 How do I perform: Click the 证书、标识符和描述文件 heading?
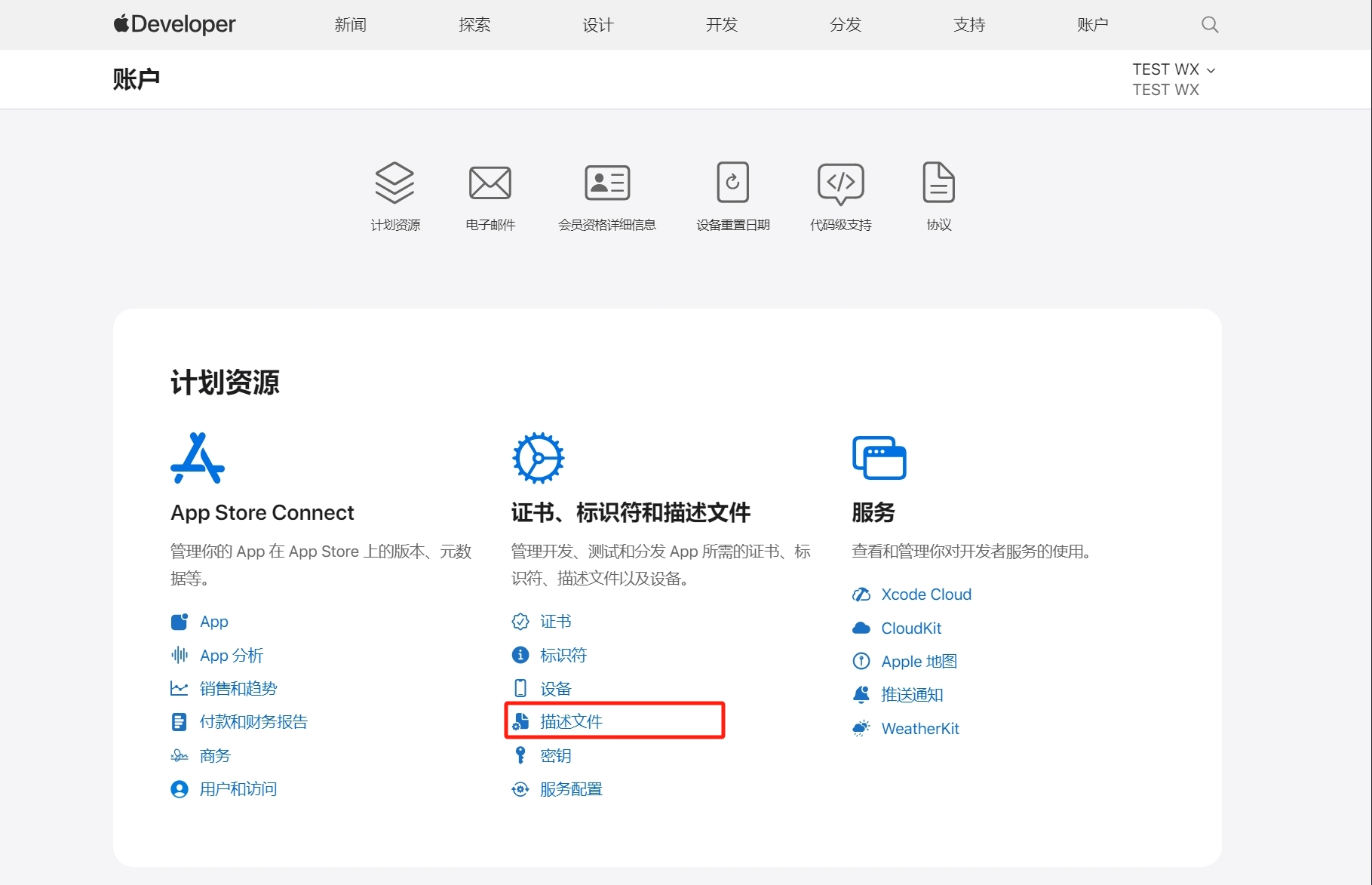[631, 513]
